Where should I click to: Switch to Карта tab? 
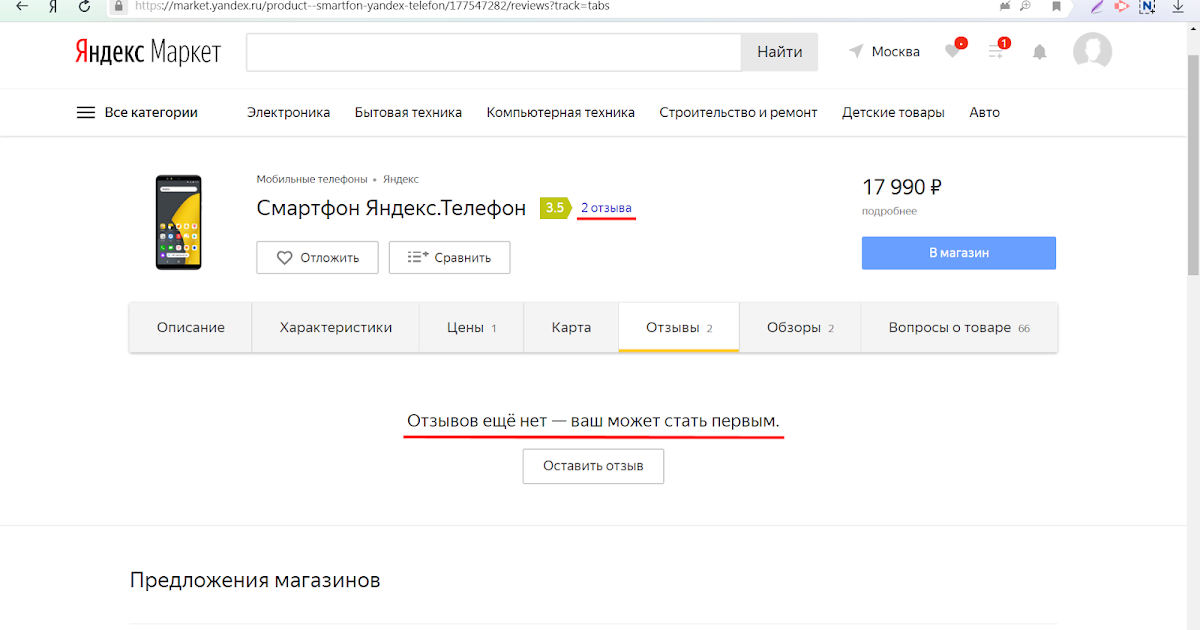571,327
